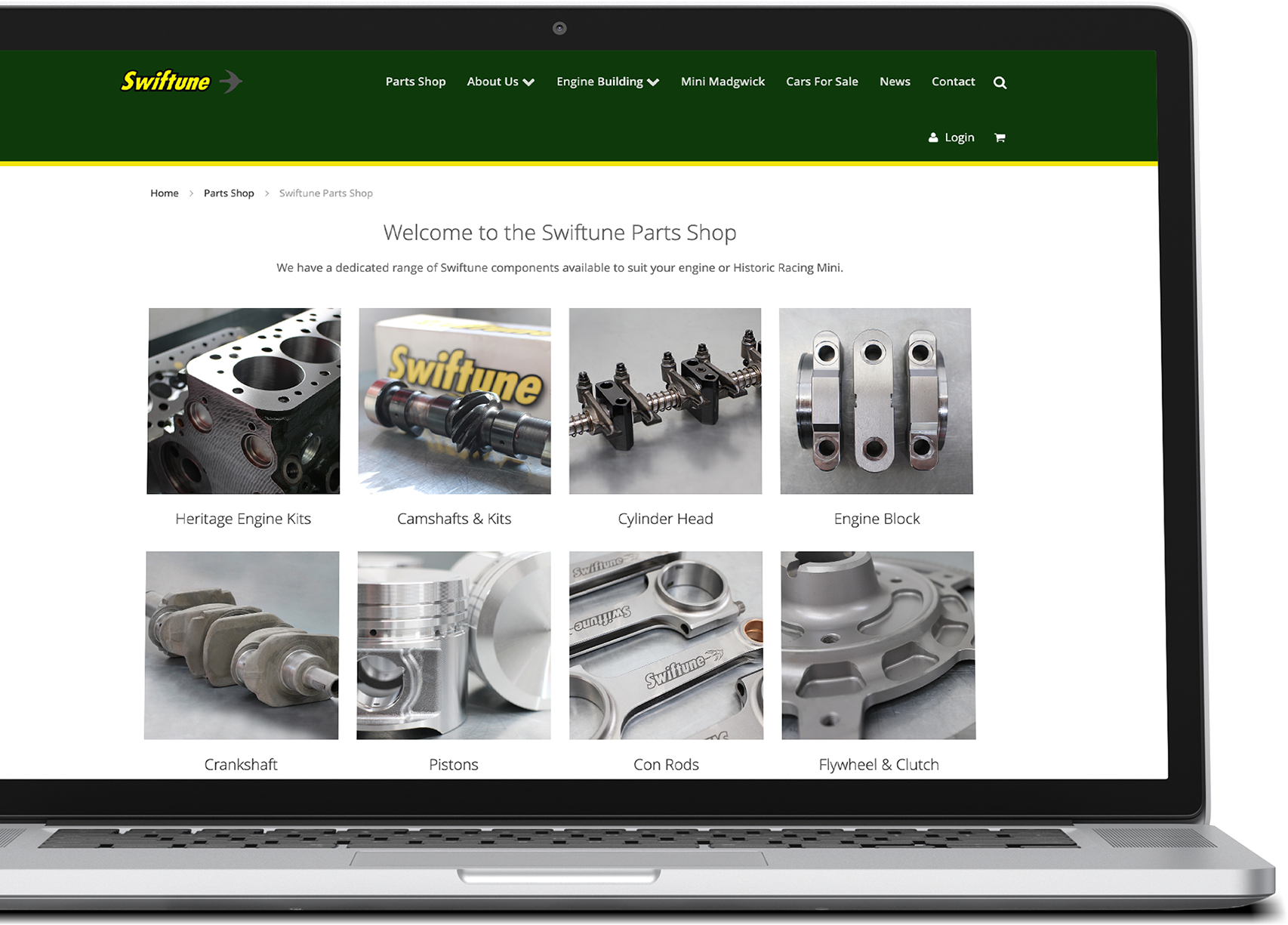Navigate to the Contact page
Image resolution: width=1288 pixels, height=925 pixels.
[953, 82]
